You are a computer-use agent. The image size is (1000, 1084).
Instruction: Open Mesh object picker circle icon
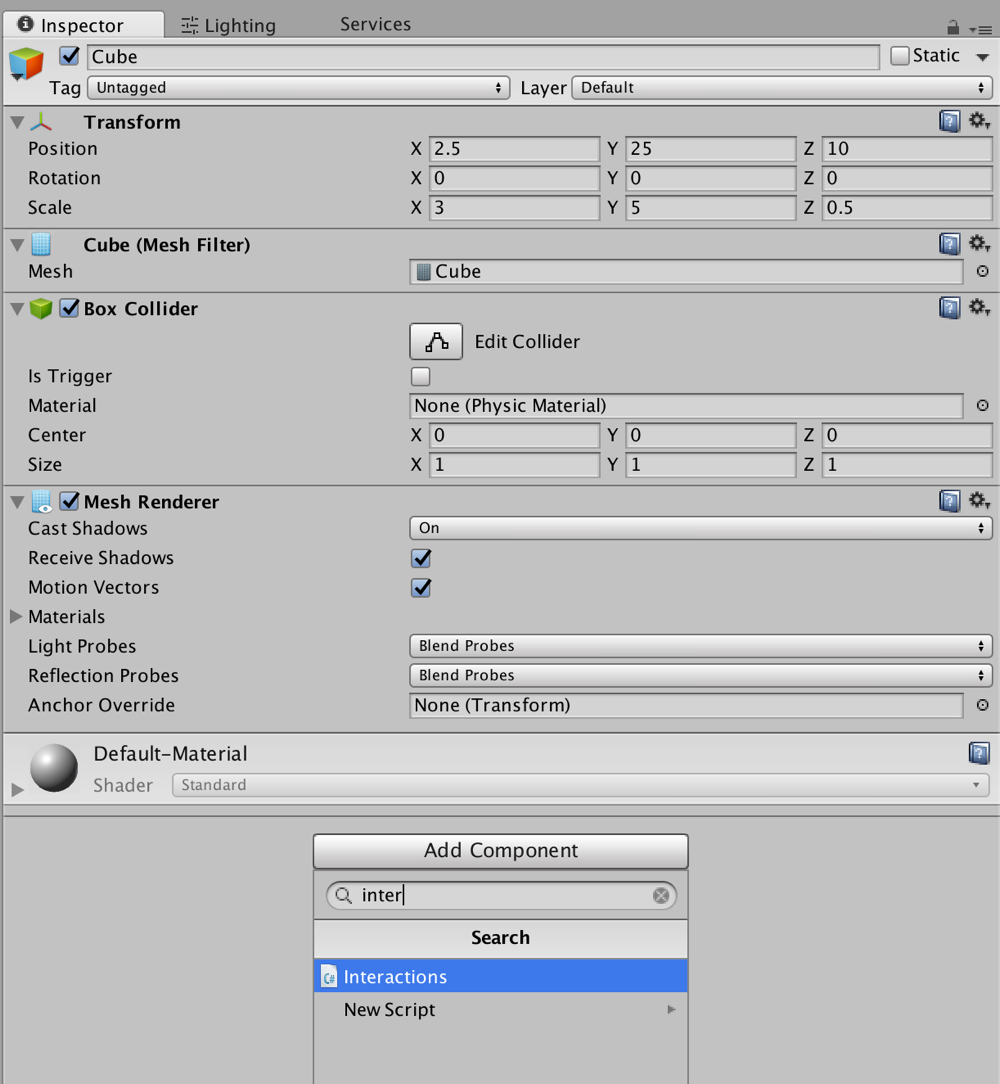pos(982,272)
